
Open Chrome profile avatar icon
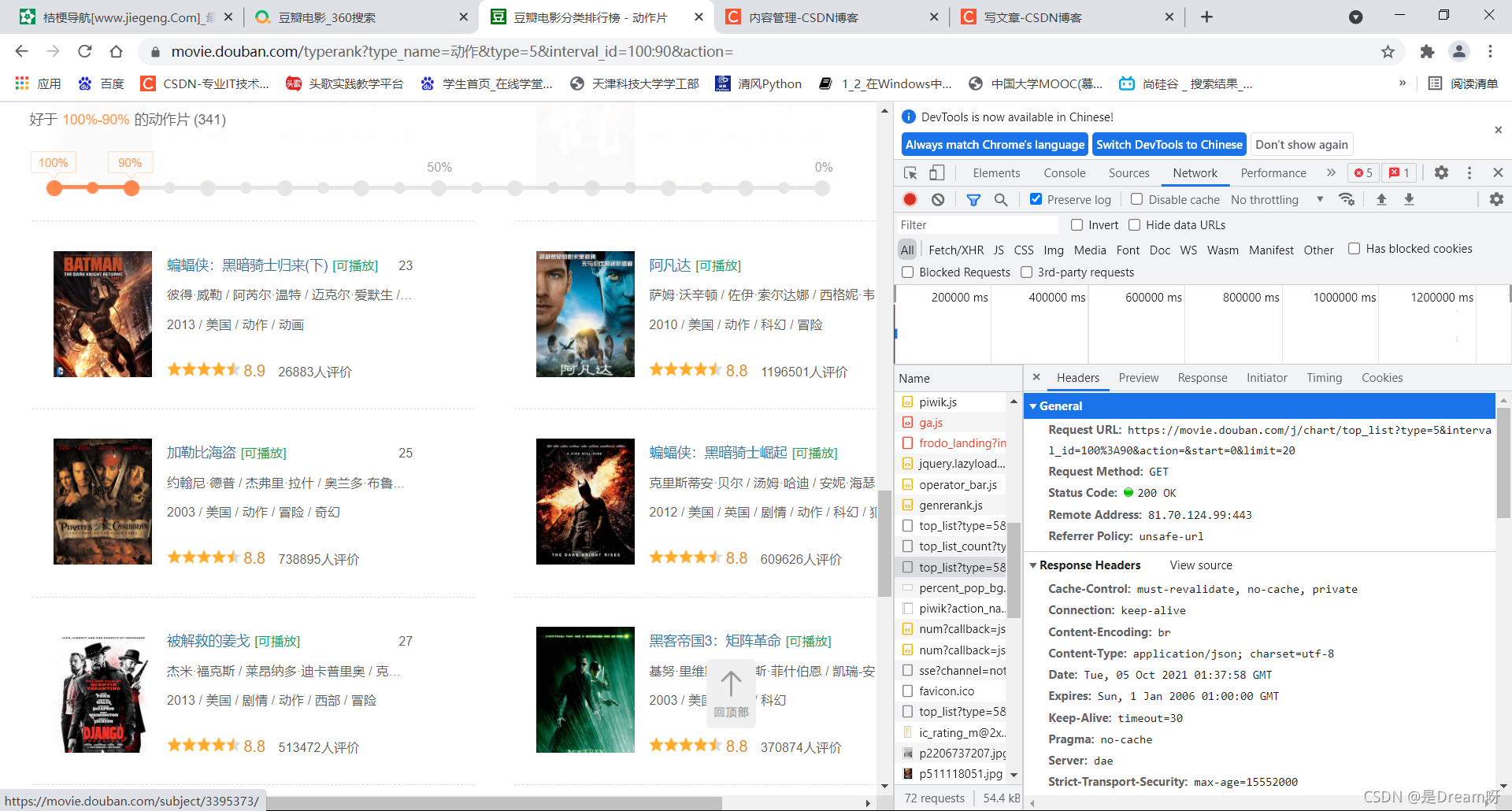pyautogui.click(x=1459, y=51)
